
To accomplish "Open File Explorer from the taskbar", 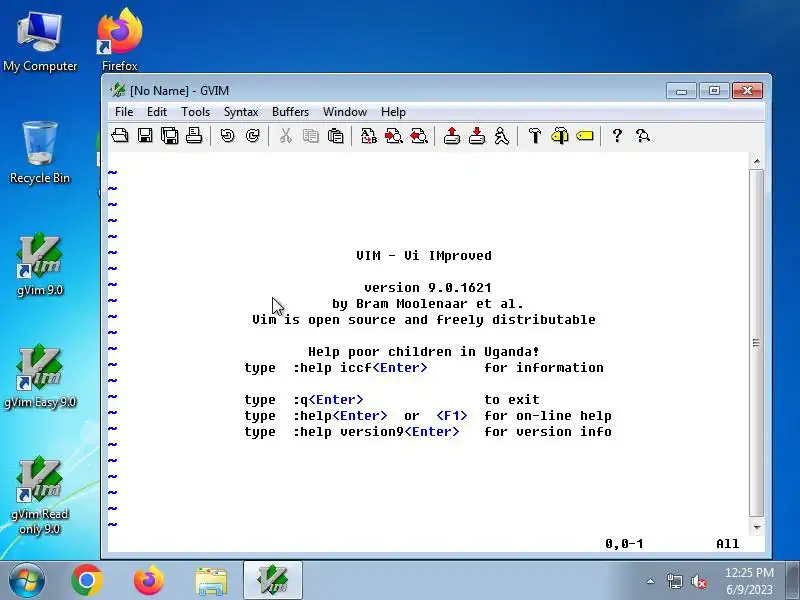I will click(x=211, y=581).
